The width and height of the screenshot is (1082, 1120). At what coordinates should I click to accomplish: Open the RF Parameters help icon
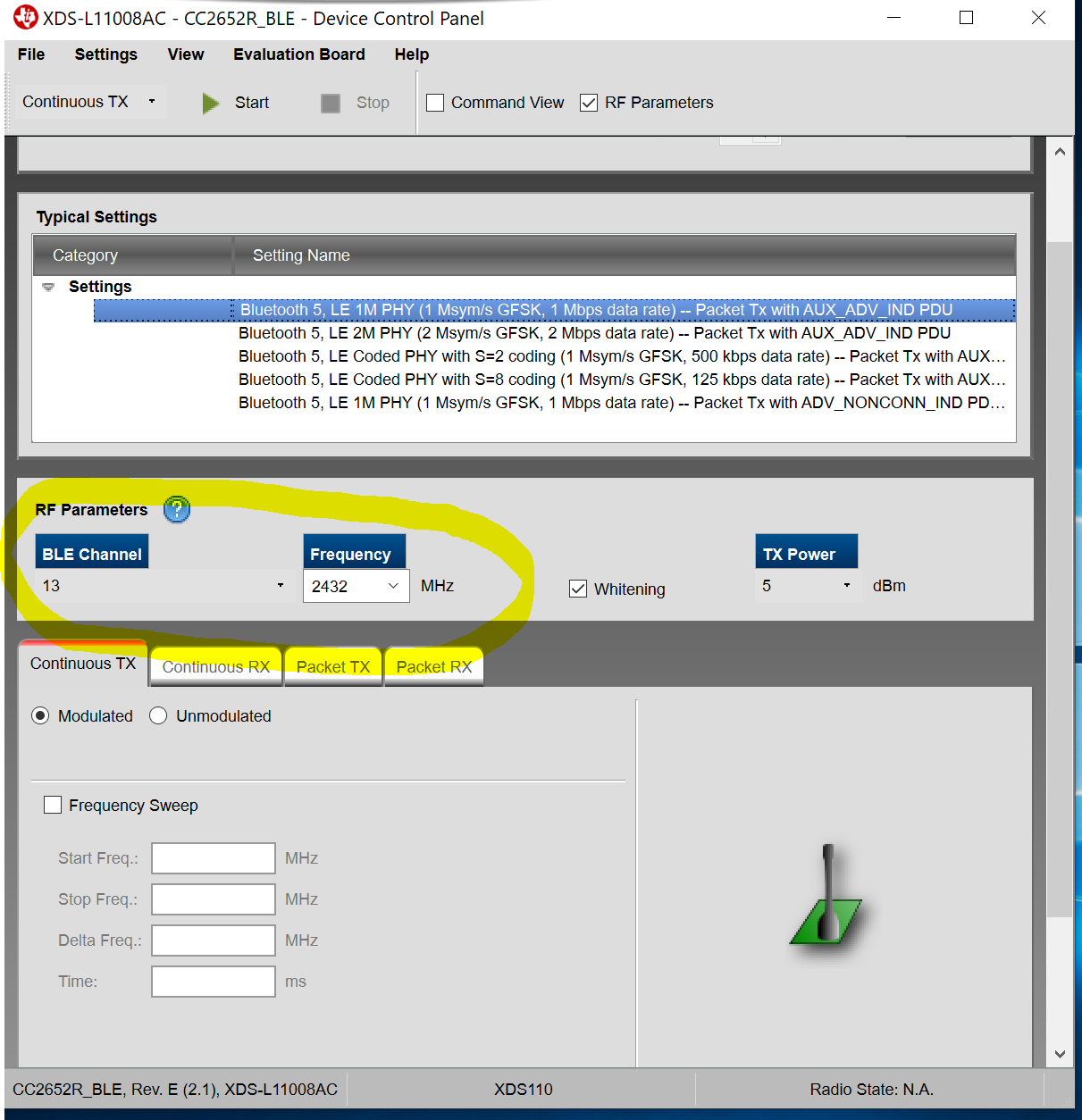pyautogui.click(x=177, y=509)
